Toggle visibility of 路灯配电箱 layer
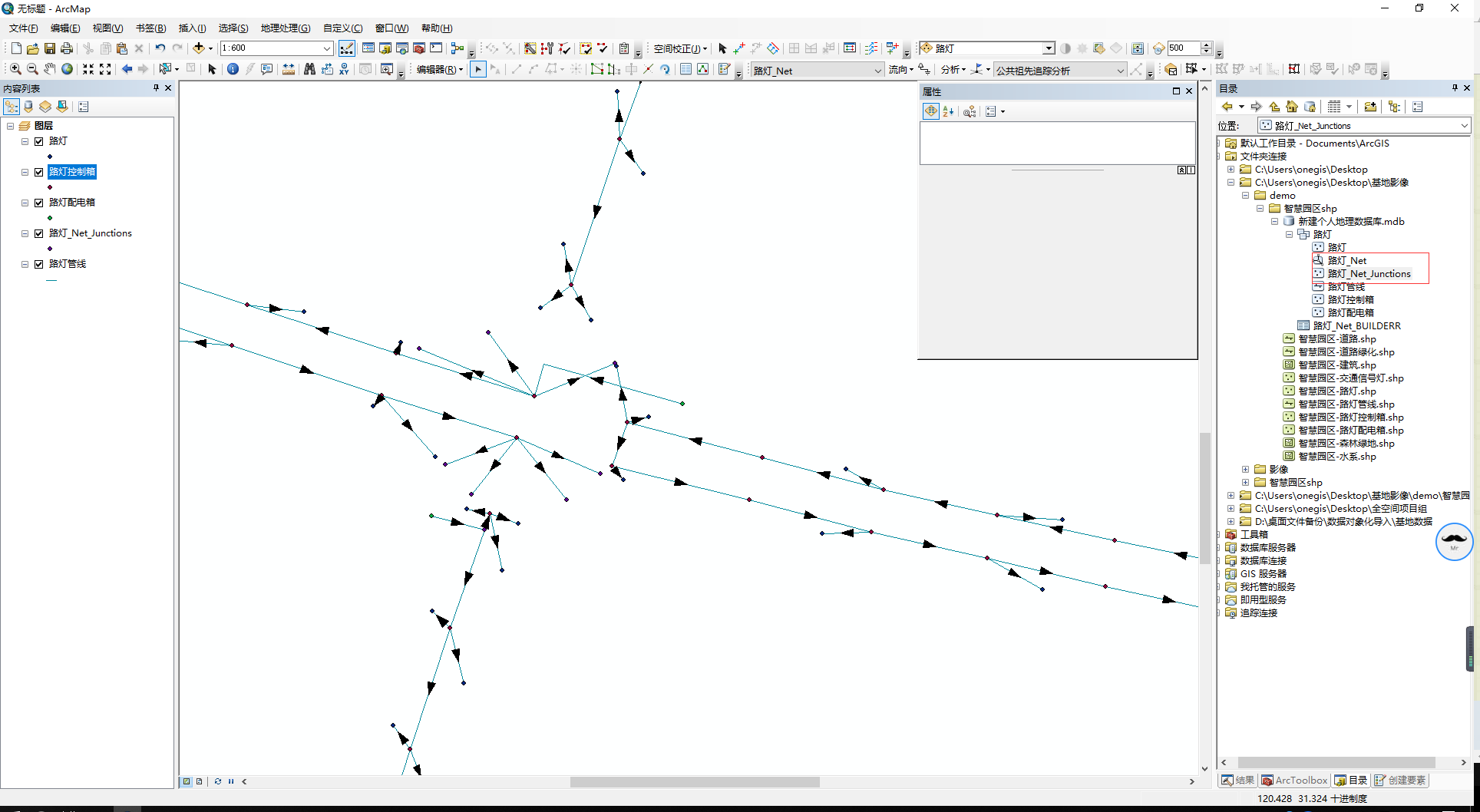Screen dimensions: 1480x812 tap(38, 203)
